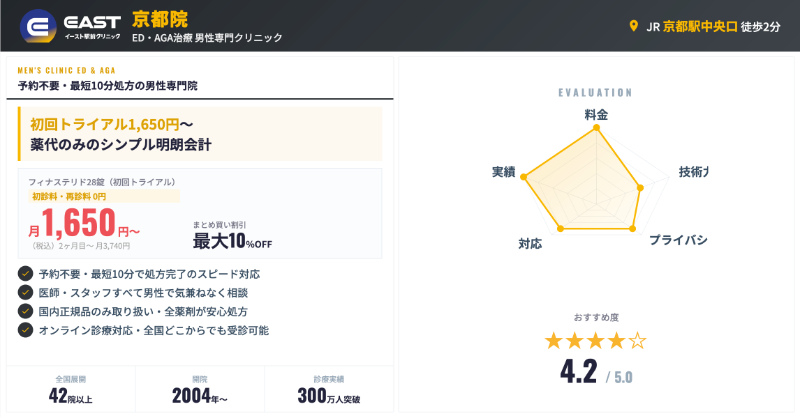
Task: Click checkmark icon beside 国内正規品 feature
Action: [25, 311]
